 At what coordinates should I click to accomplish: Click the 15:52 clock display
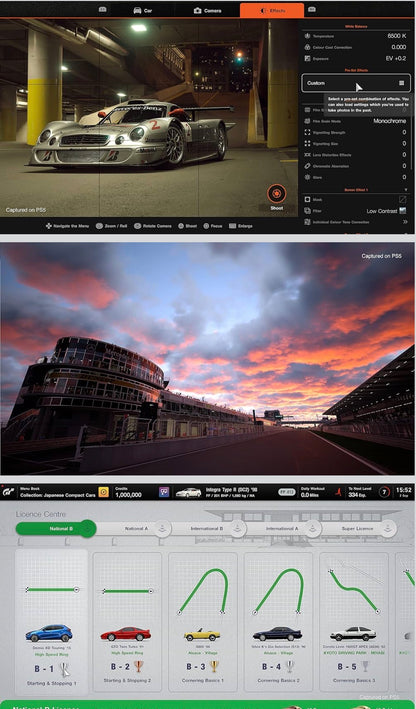pos(404,490)
